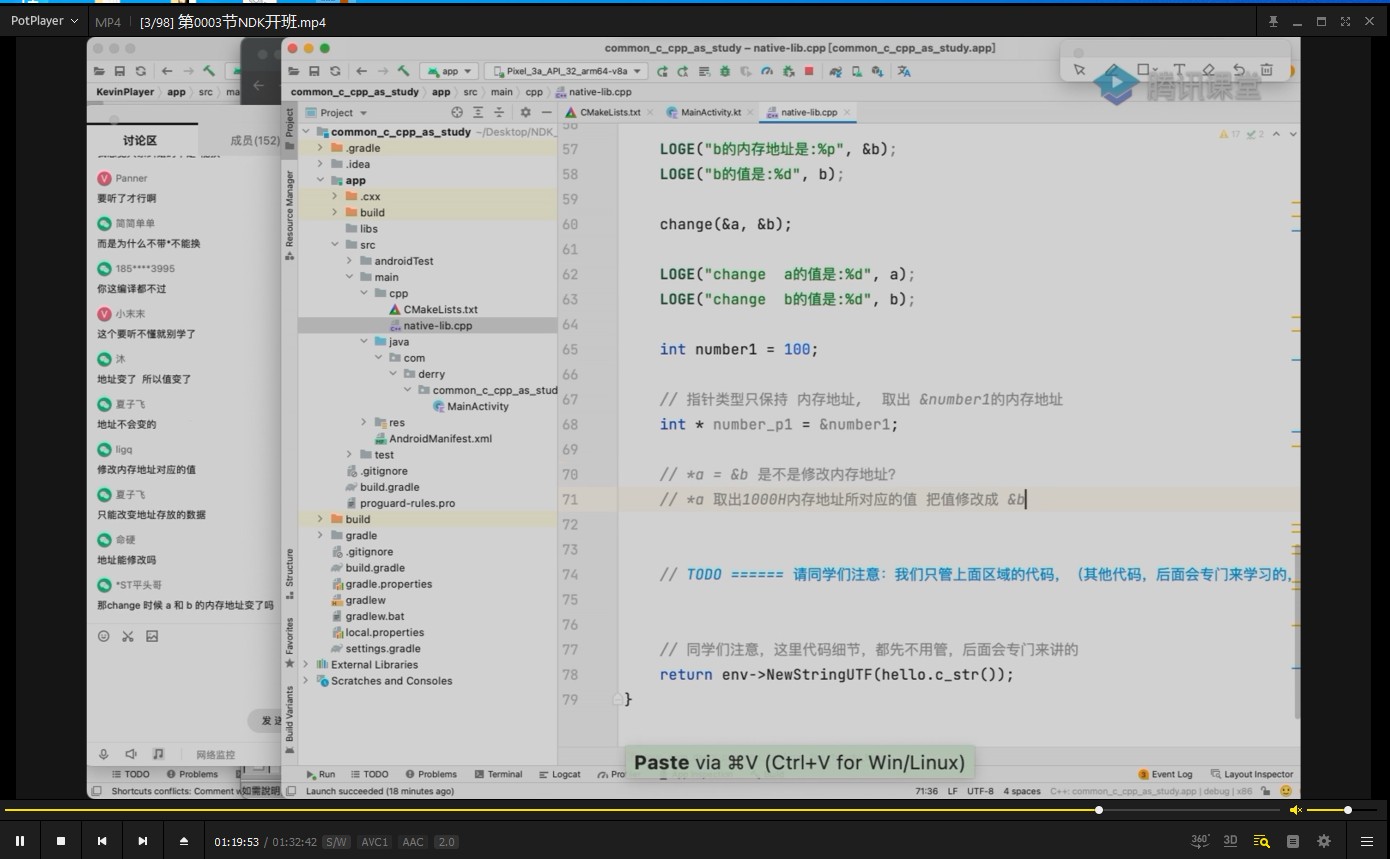Collapse the src folder

pyautogui.click(x=335, y=245)
